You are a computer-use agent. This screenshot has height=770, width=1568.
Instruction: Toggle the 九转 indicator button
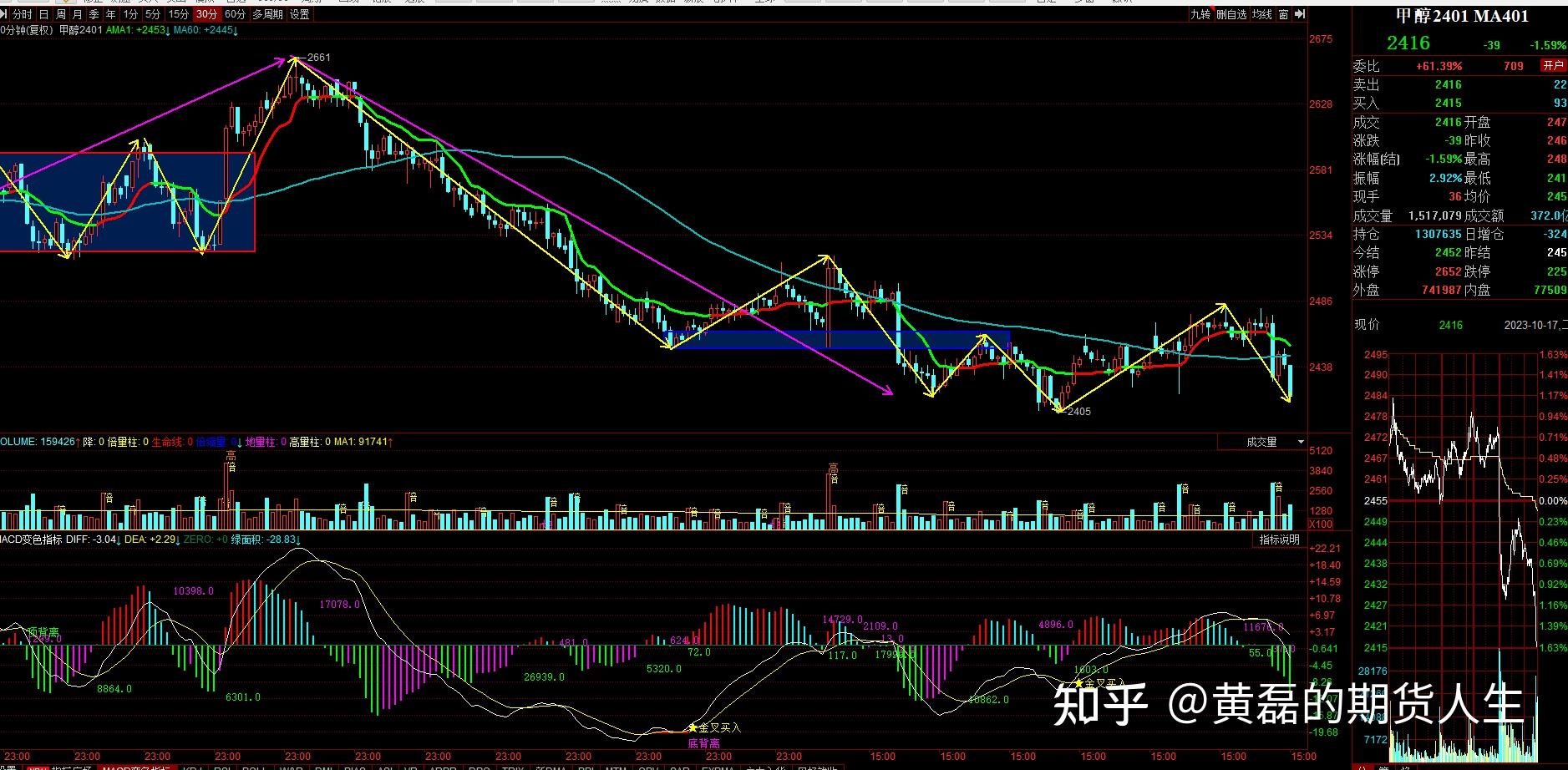point(1200,14)
